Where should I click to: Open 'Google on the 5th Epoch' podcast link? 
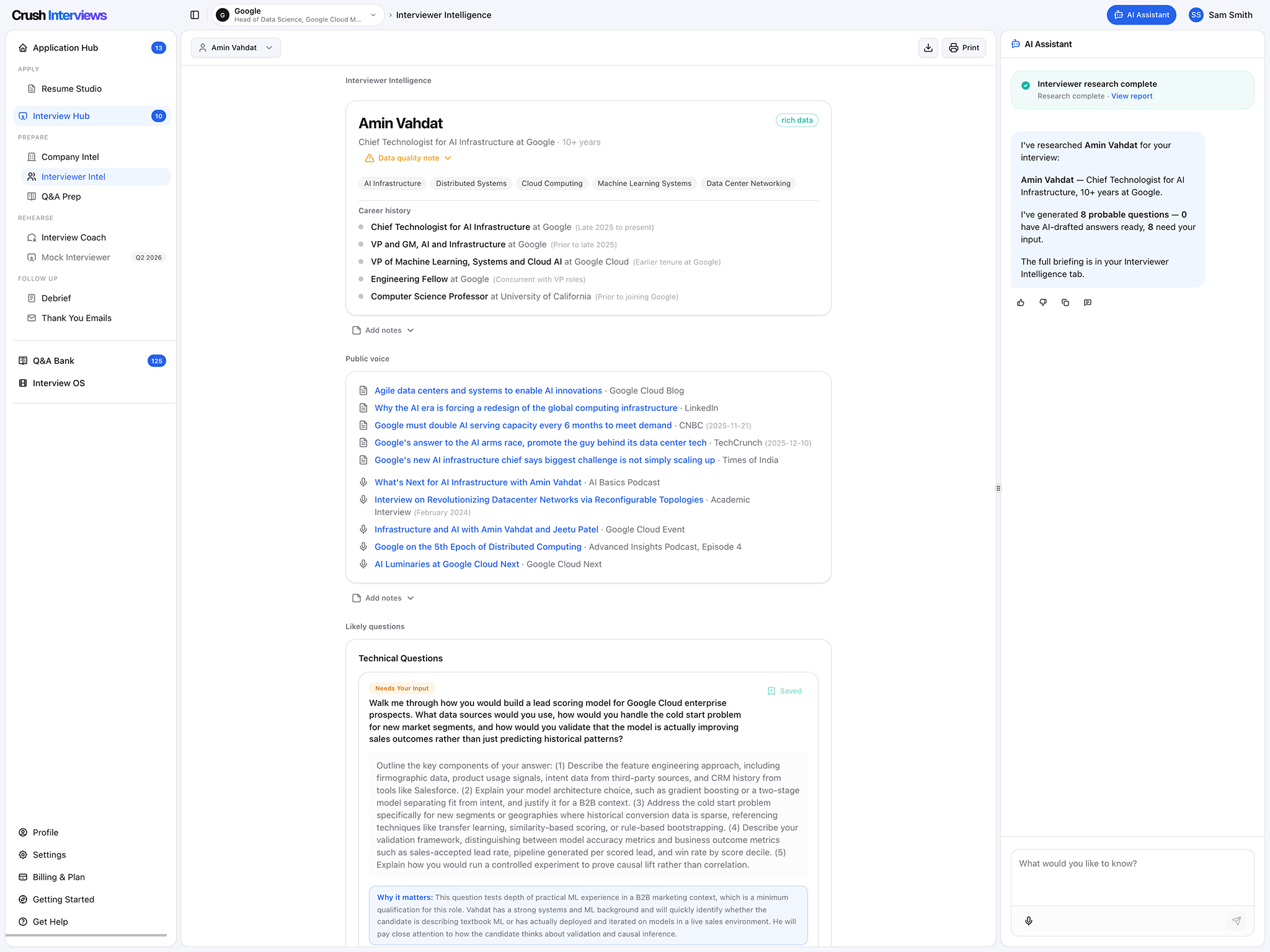(x=477, y=547)
